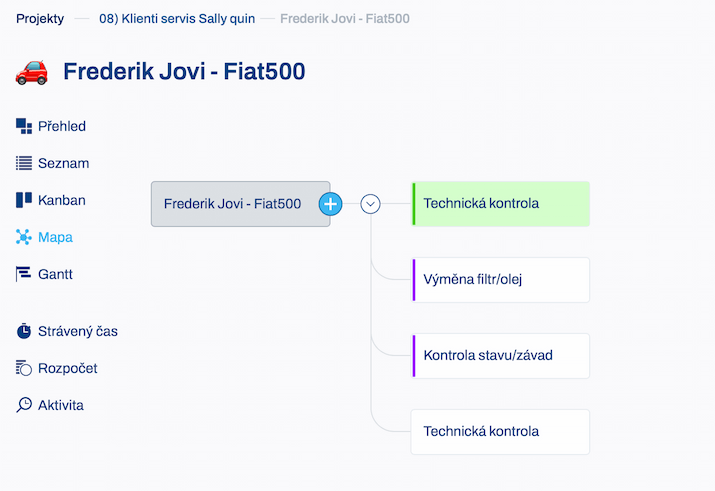
Task: Open 08) Klienti servis Sally quin breadcrumb
Action: click(177, 19)
